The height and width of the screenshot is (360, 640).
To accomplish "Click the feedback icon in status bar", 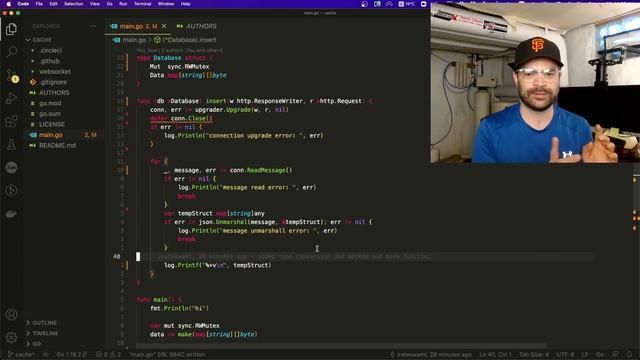I will point(615,354).
